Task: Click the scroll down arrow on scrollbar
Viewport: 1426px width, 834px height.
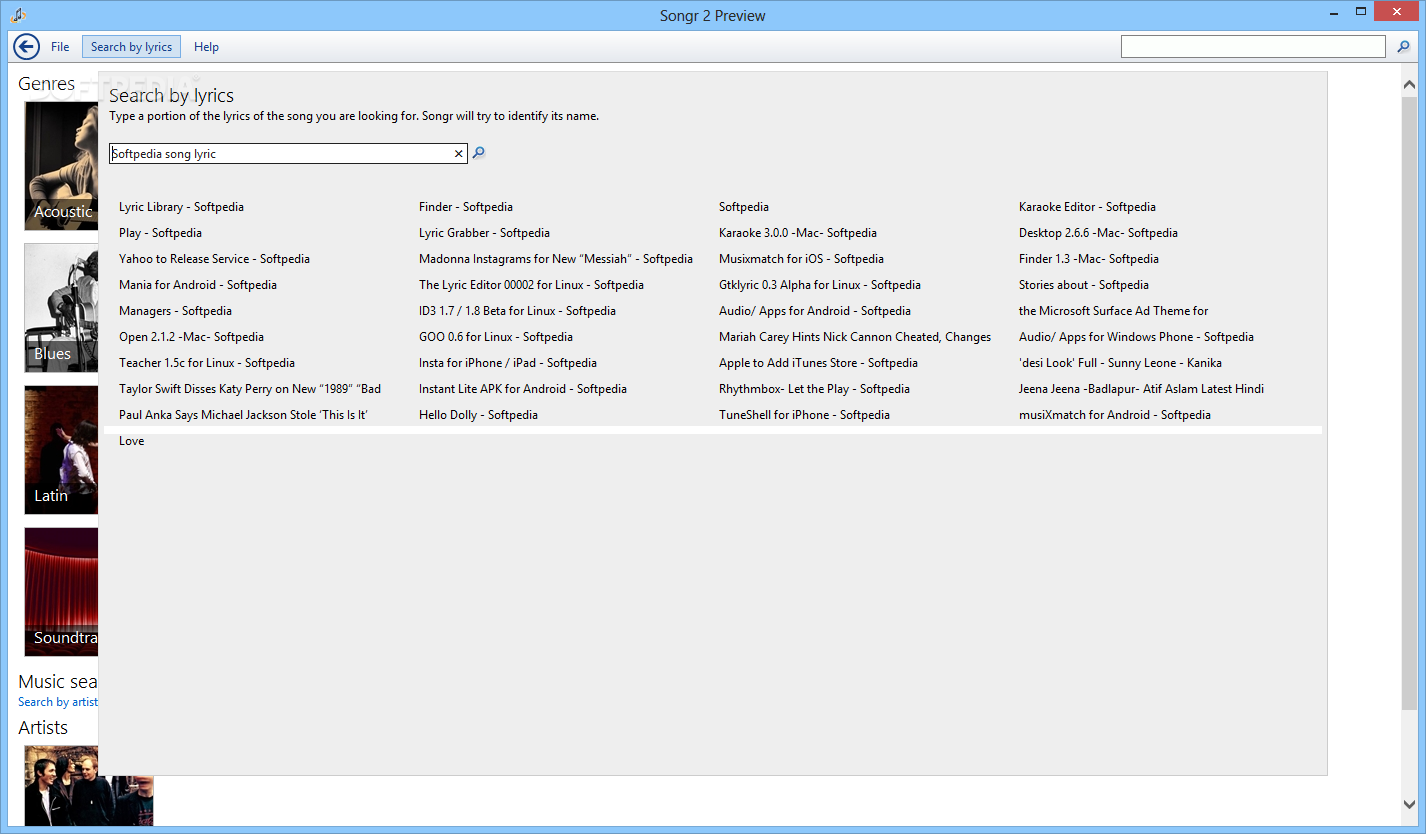Action: click(x=1409, y=804)
